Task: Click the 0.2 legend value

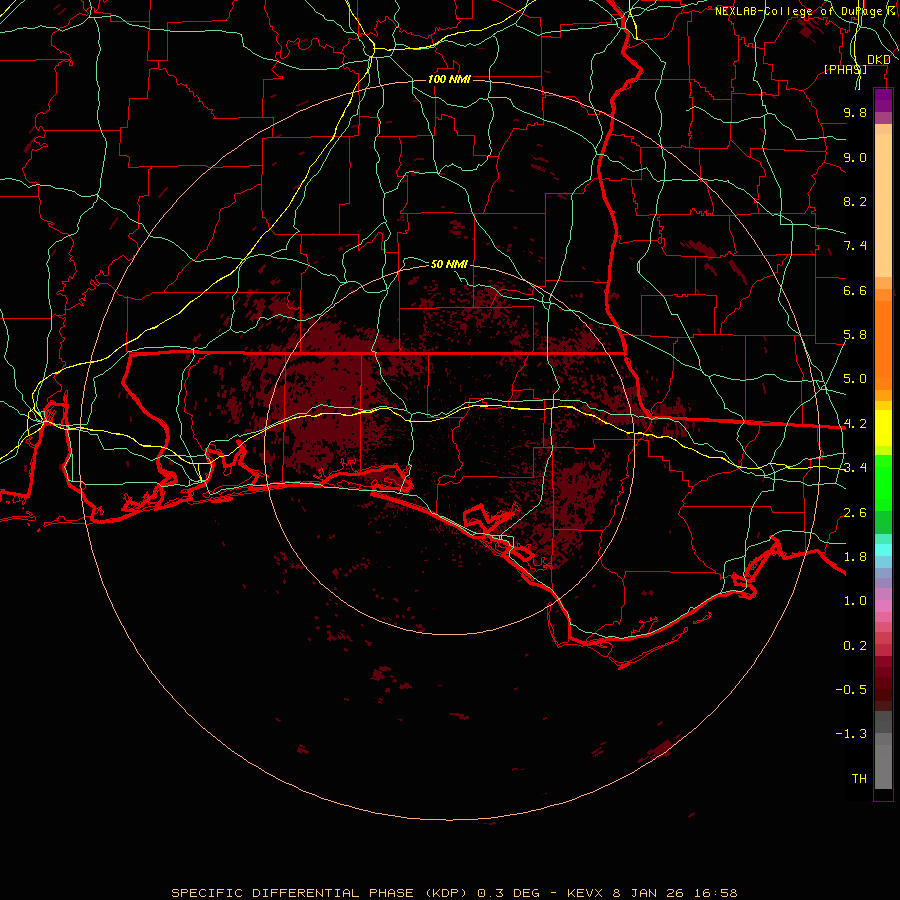Action: tap(855, 646)
